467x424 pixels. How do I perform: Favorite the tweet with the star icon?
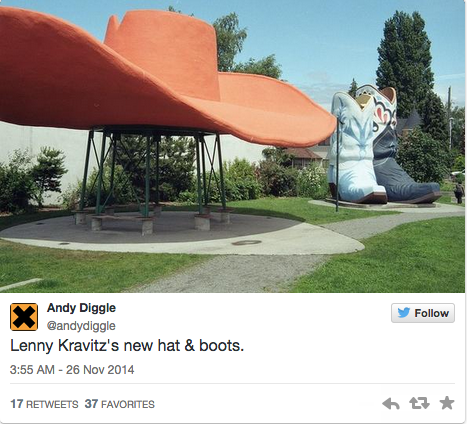(447, 403)
